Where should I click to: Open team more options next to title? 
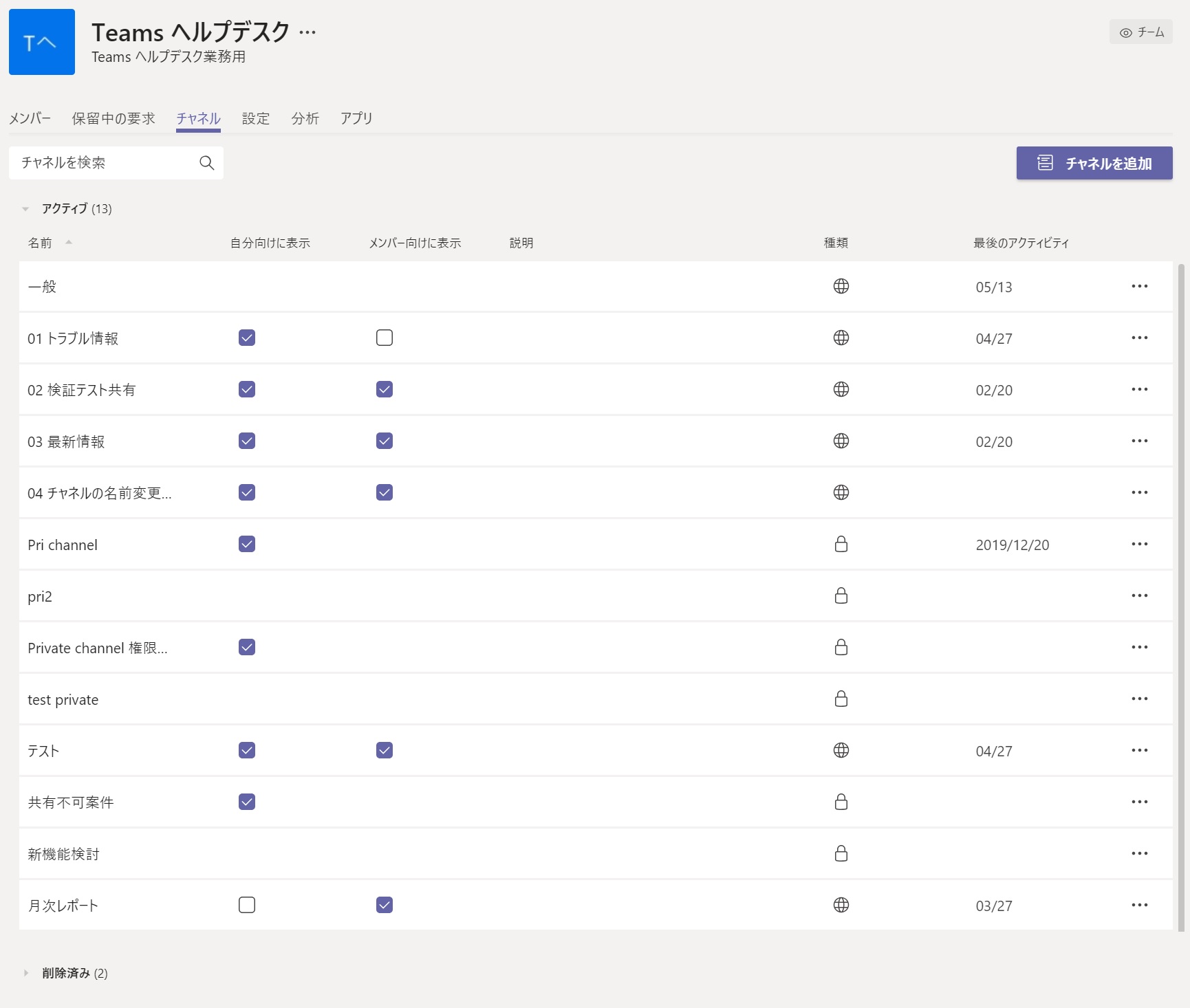coord(307,32)
